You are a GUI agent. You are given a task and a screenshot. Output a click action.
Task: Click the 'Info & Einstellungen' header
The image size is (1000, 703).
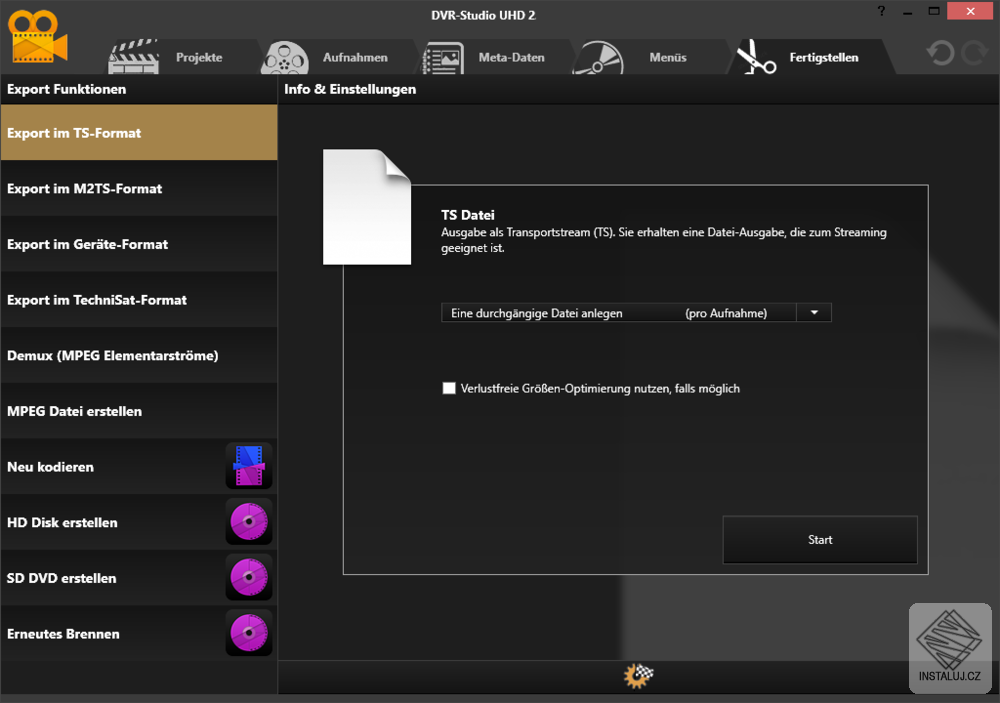tap(350, 89)
